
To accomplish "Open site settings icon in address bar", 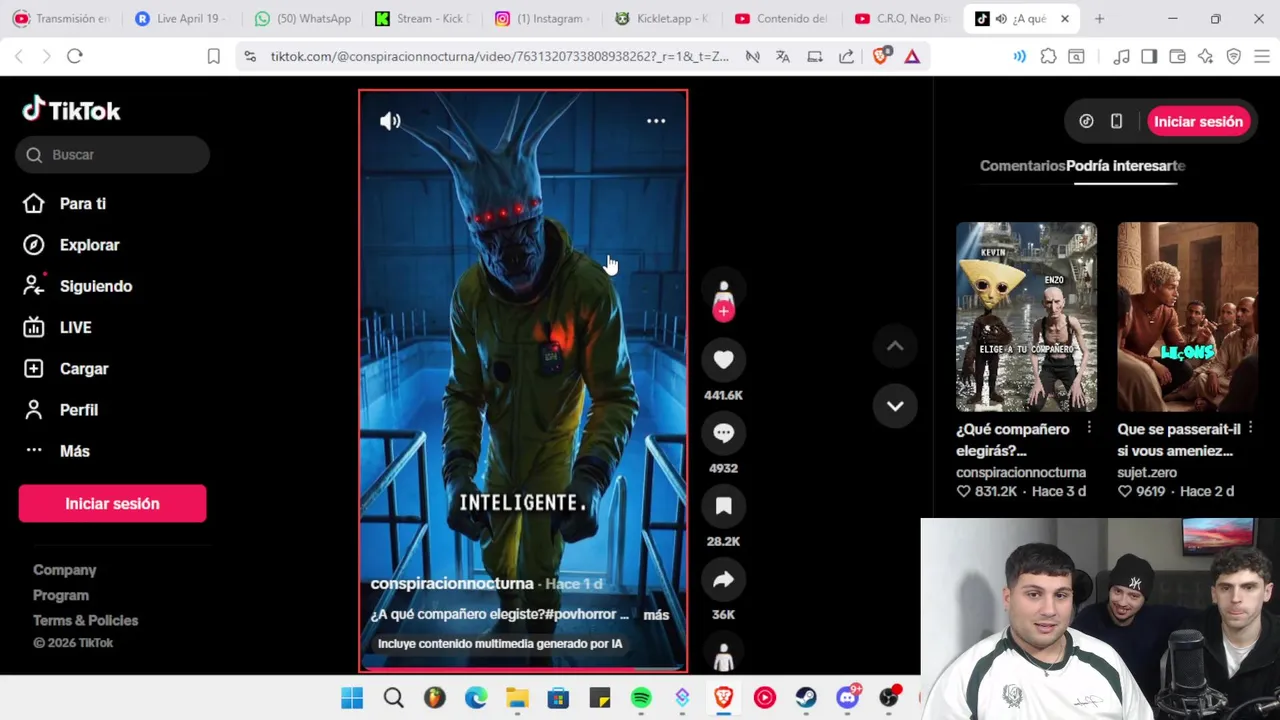I will pos(250,57).
